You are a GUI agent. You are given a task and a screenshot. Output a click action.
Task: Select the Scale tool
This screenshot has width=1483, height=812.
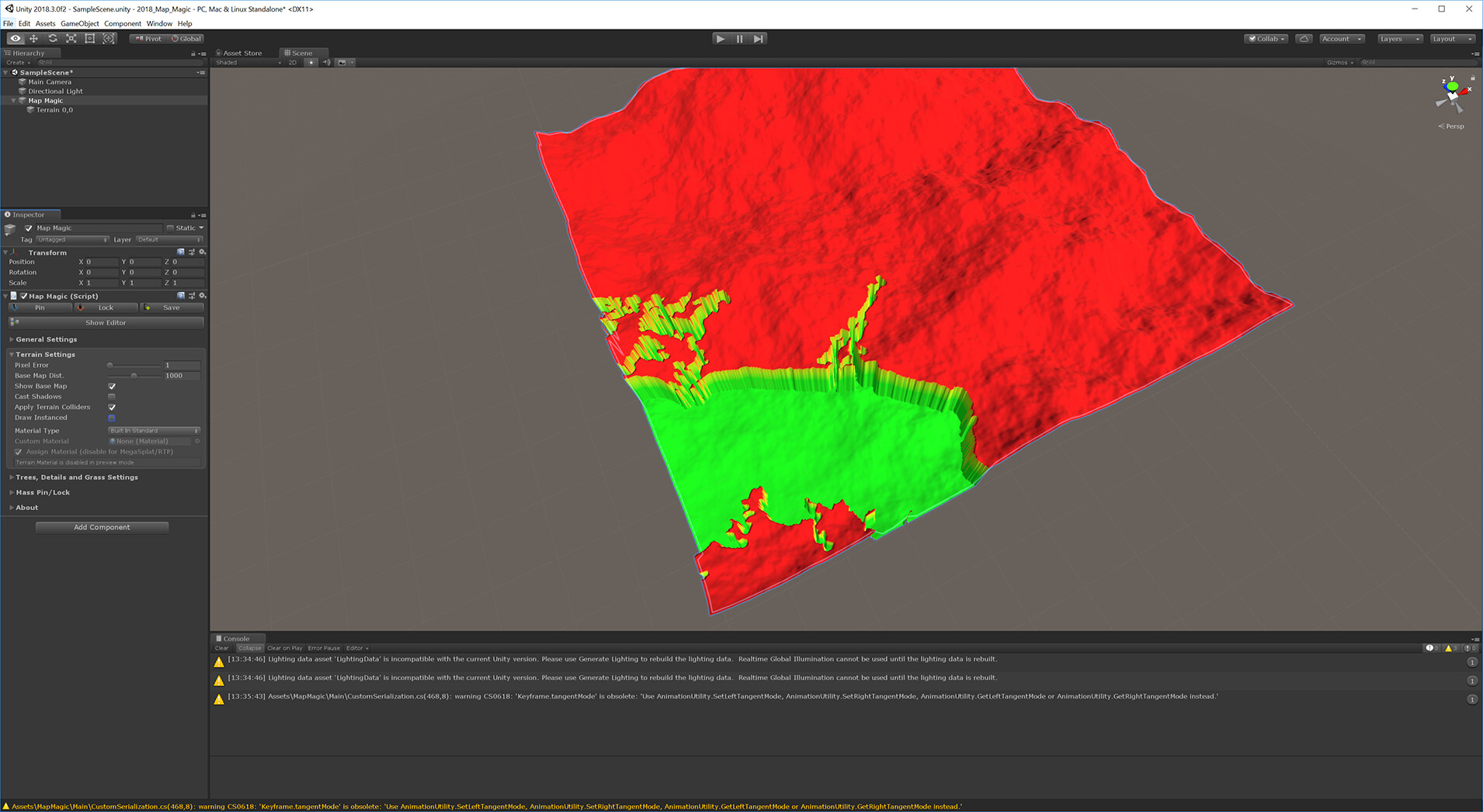click(x=71, y=39)
